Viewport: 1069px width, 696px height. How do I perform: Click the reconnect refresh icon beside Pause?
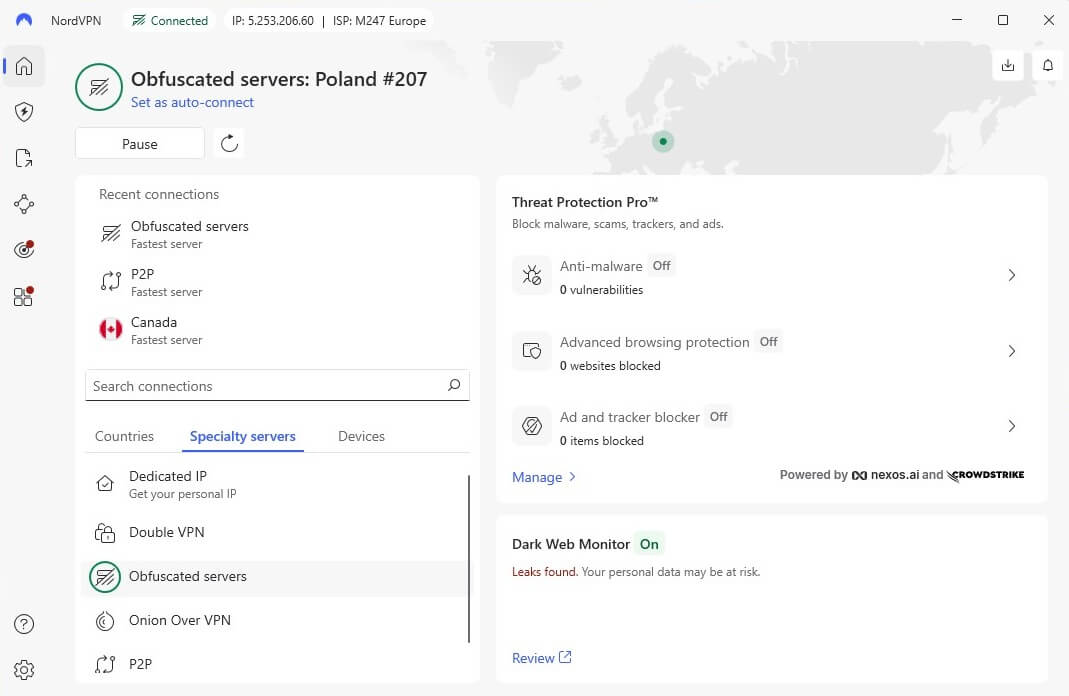click(228, 143)
